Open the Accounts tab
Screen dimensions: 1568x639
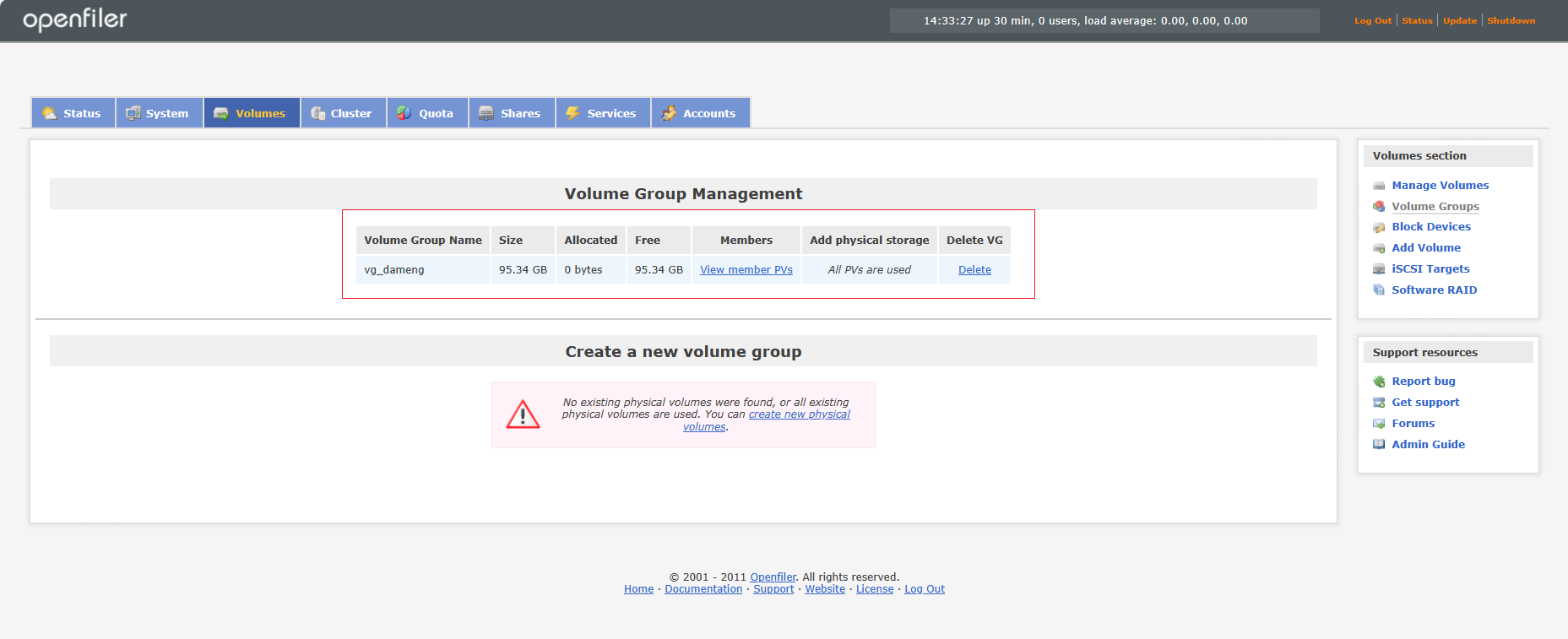click(700, 113)
